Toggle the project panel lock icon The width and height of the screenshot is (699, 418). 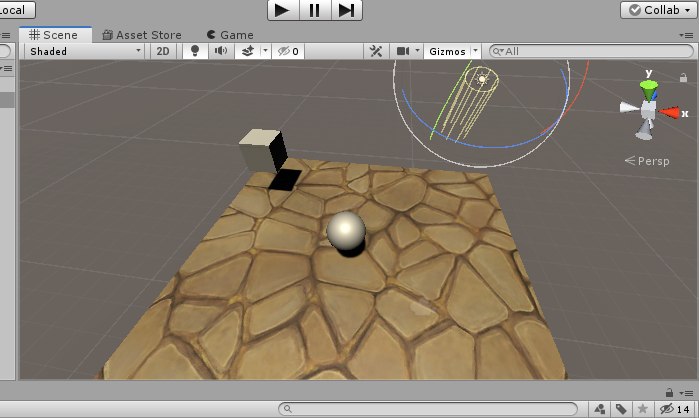669,393
